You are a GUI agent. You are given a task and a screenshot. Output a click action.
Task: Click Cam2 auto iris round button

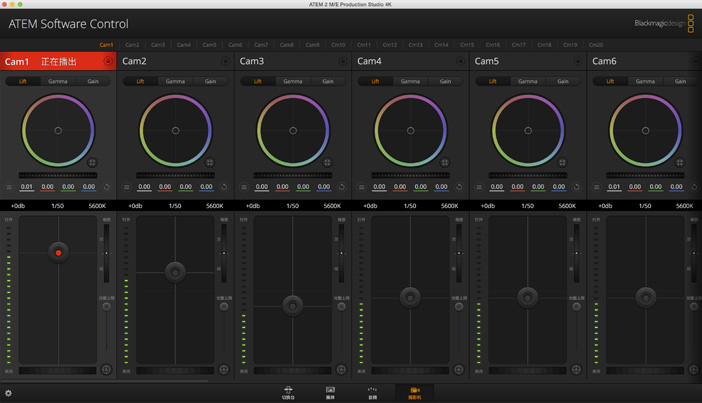tap(223, 370)
